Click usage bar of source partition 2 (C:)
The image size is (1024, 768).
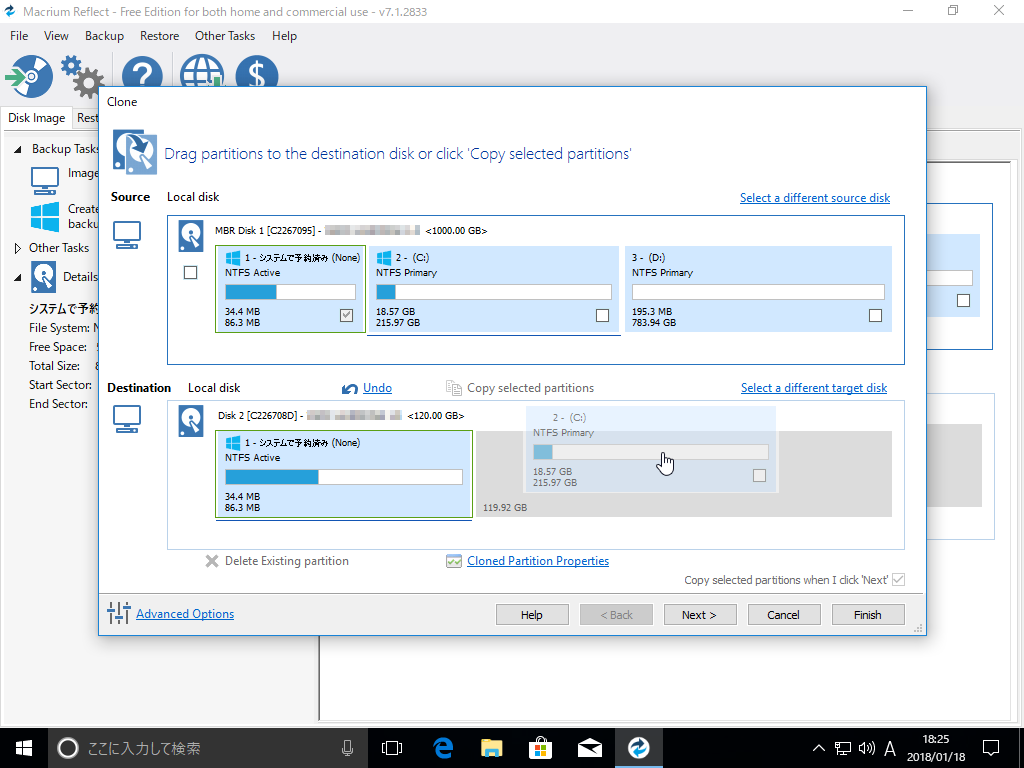(x=494, y=292)
